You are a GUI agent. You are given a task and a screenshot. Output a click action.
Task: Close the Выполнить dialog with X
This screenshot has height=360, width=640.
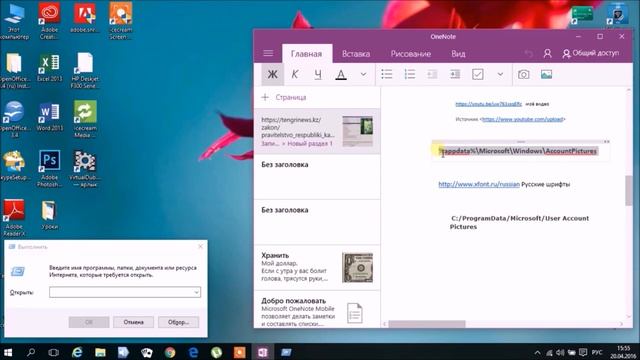click(200, 247)
